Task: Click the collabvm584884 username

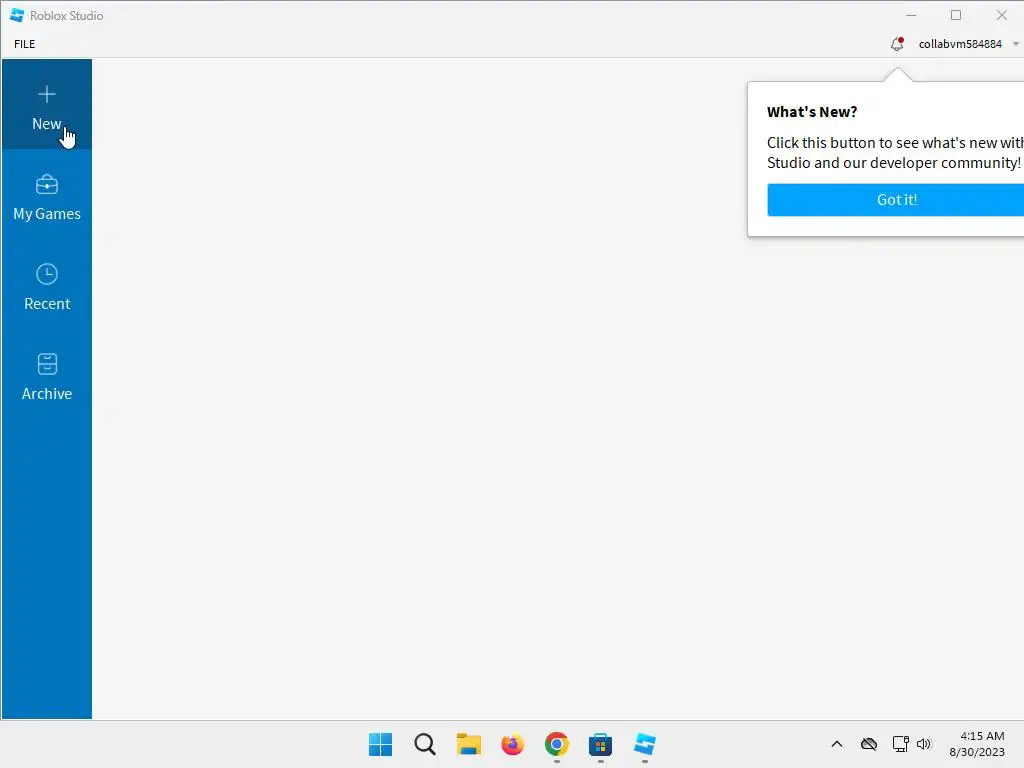Action: point(960,44)
